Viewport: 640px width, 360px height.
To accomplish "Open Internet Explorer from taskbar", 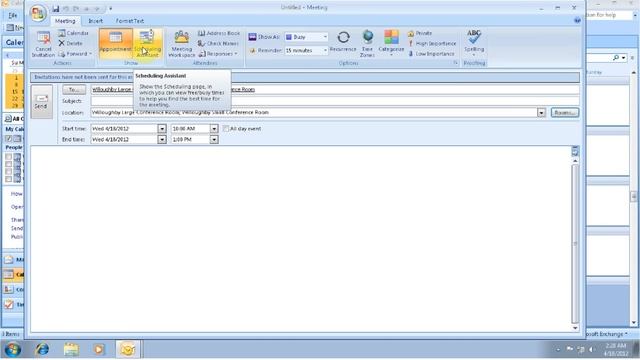I will pyautogui.click(x=42, y=349).
